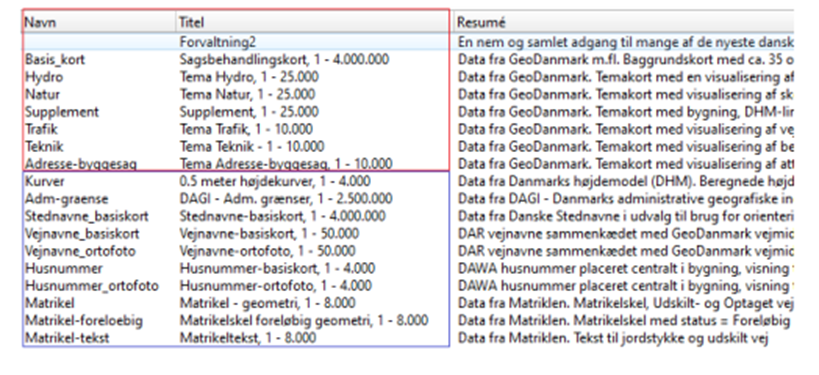Select the Adm-graense layer name
This screenshot has width=819, height=375.
point(66,199)
